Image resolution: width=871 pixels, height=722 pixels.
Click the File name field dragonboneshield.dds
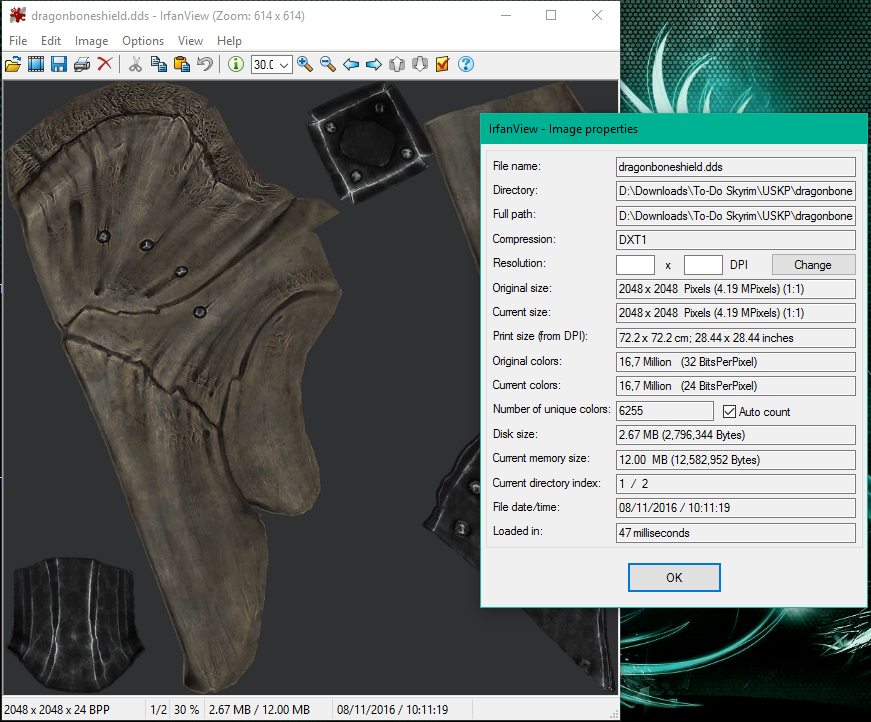[x=735, y=167]
